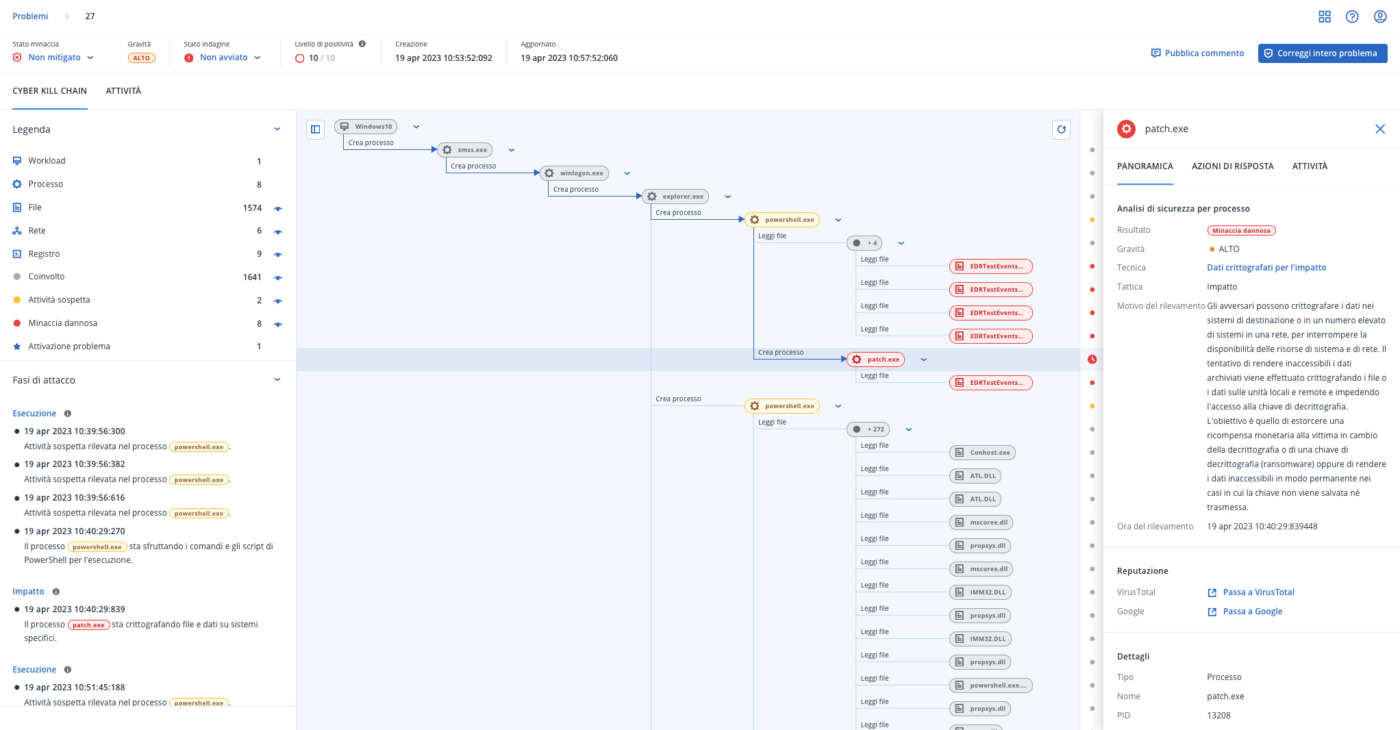Open the Stato minaccia 'Non mitigato' dropdown
Viewport: 1400px width, 730px height.
point(60,58)
